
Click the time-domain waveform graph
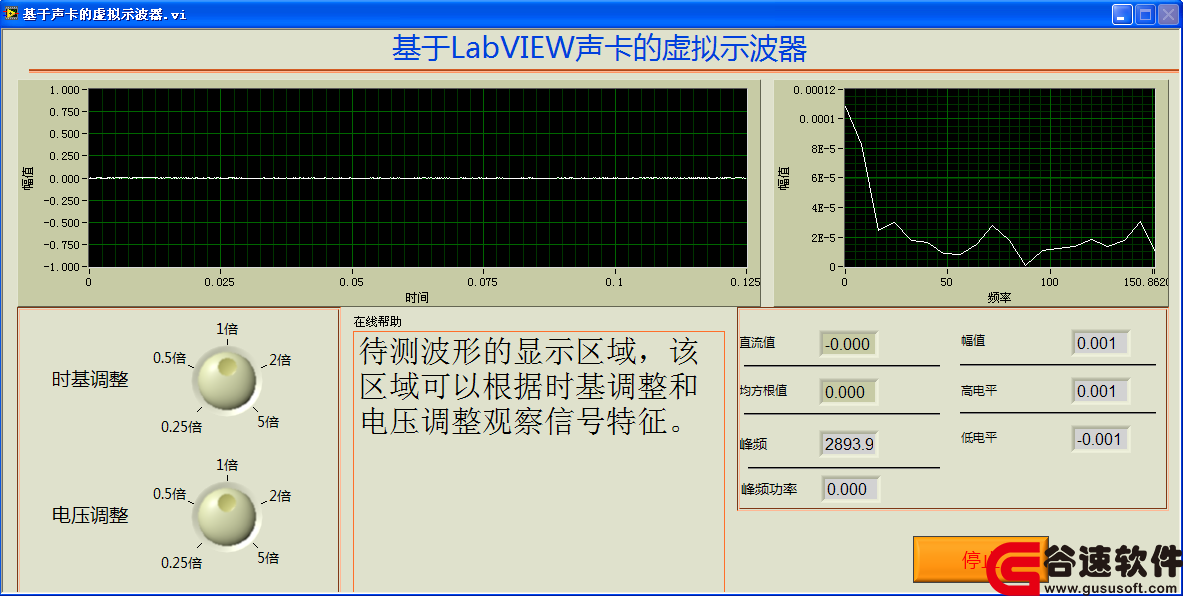pos(417,178)
